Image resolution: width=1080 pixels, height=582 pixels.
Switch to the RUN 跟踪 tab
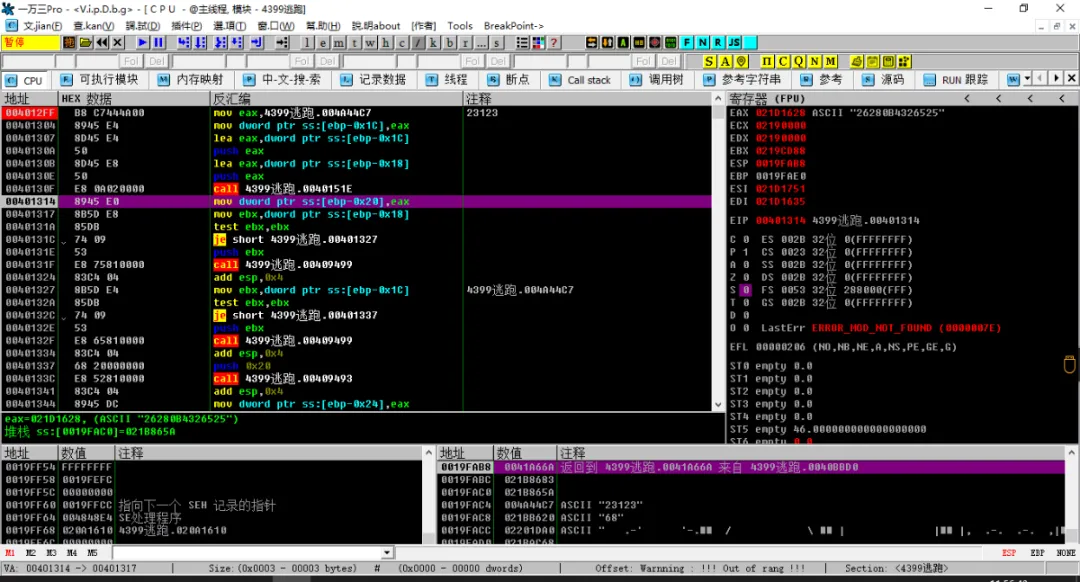pyautogui.click(x=956, y=80)
